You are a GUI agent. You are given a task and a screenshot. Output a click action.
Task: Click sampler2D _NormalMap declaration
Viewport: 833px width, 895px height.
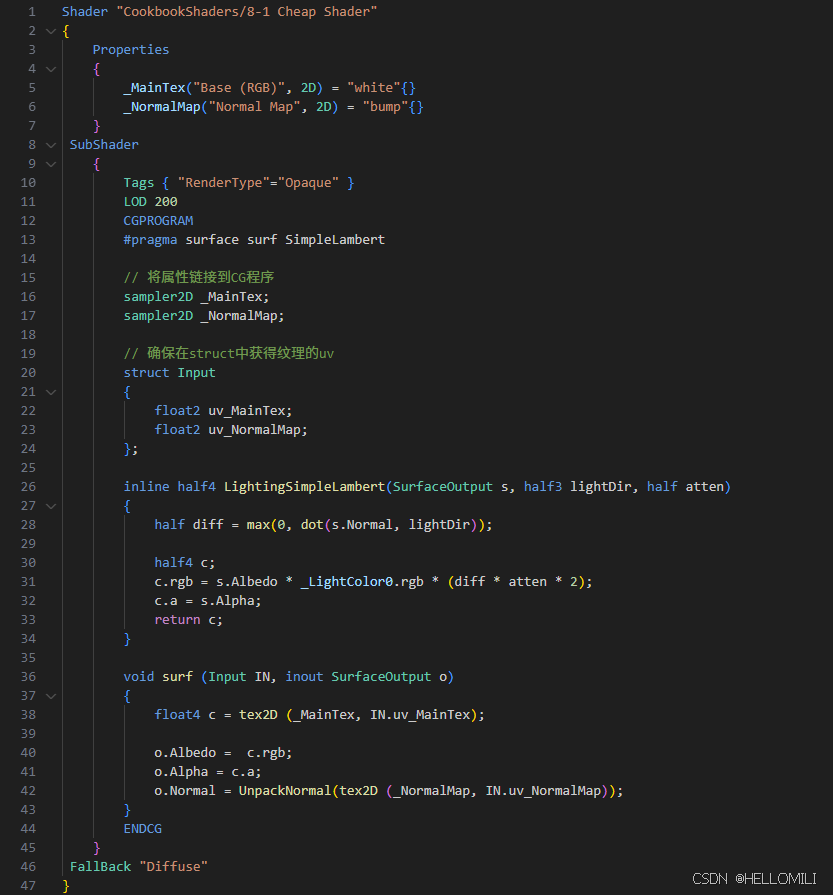pos(204,316)
